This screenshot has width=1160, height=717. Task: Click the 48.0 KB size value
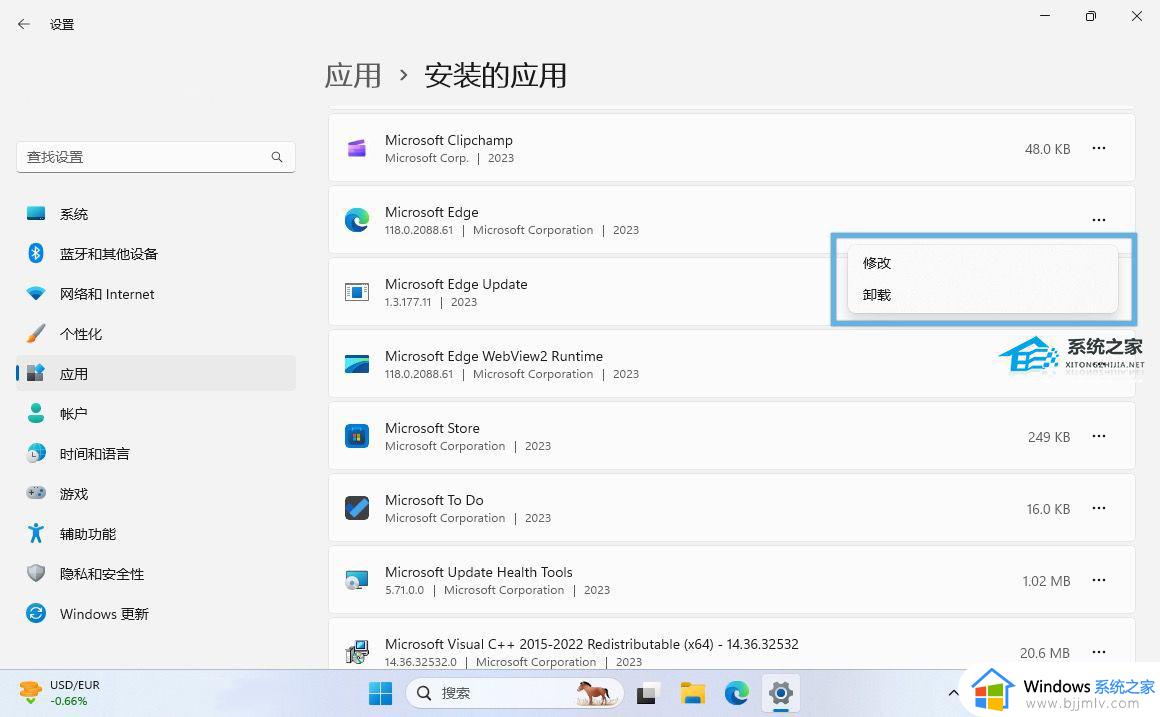click(1047, 149)
